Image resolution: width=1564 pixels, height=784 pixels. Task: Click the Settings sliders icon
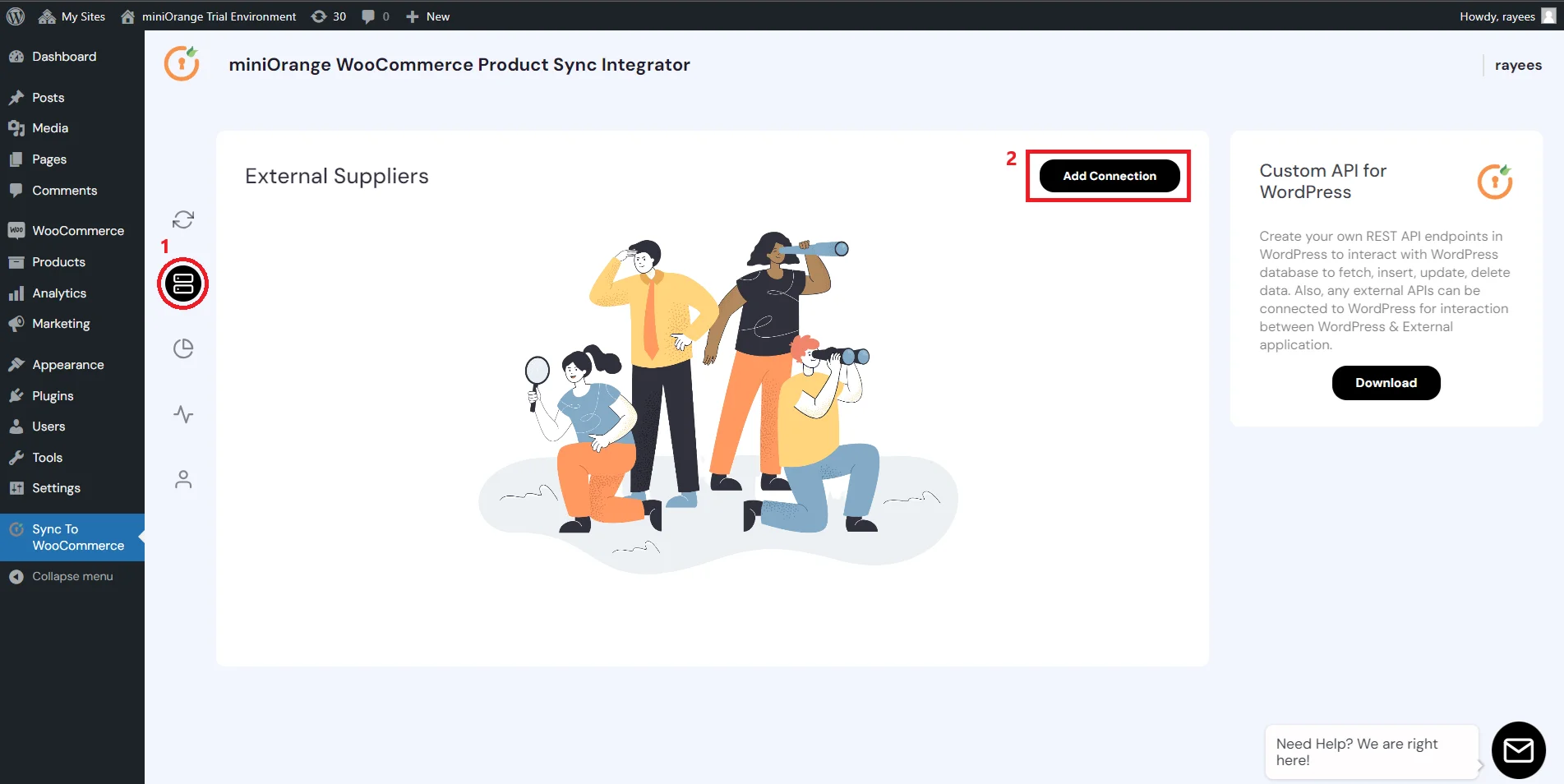pos(16,488)
